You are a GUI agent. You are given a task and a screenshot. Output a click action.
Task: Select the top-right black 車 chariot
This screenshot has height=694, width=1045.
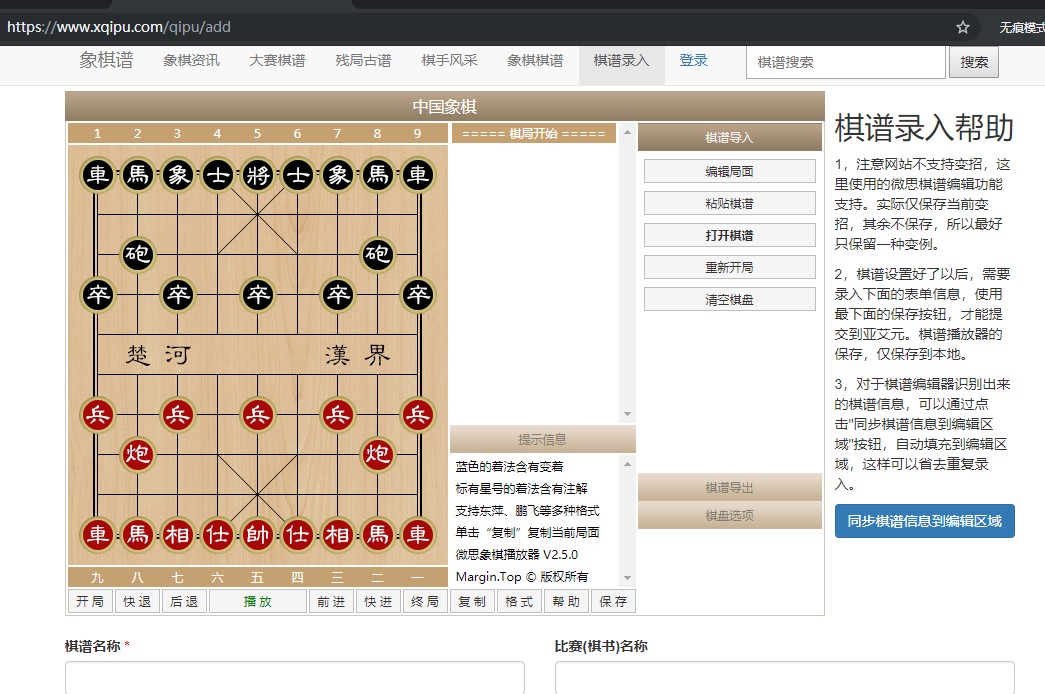coord(417,176)
